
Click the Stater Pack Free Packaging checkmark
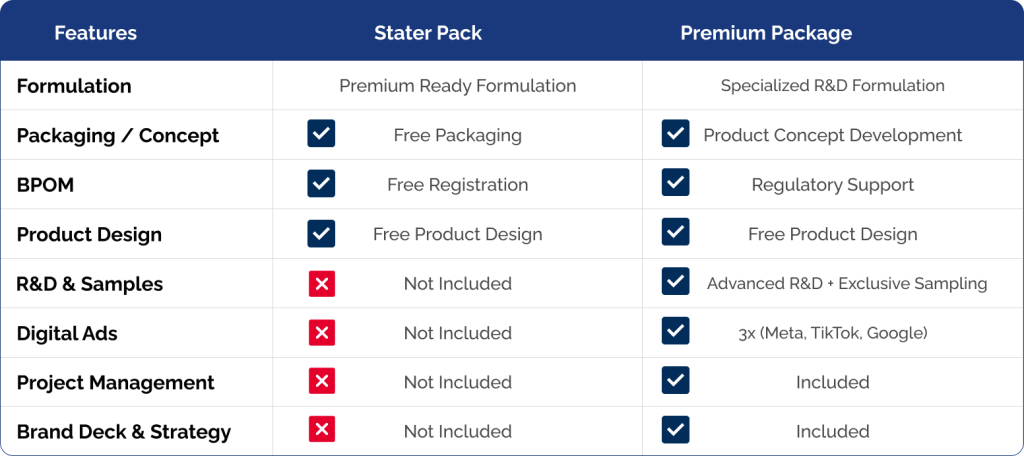click(x=321, y=134)
